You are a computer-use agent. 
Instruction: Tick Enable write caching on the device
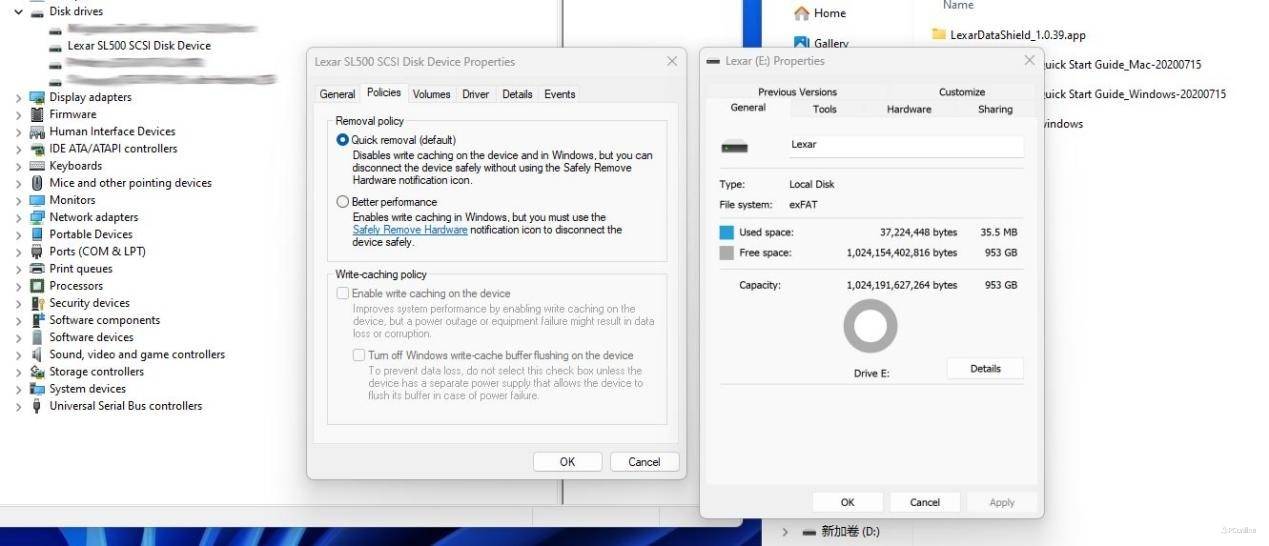click(x=343, y=294)
